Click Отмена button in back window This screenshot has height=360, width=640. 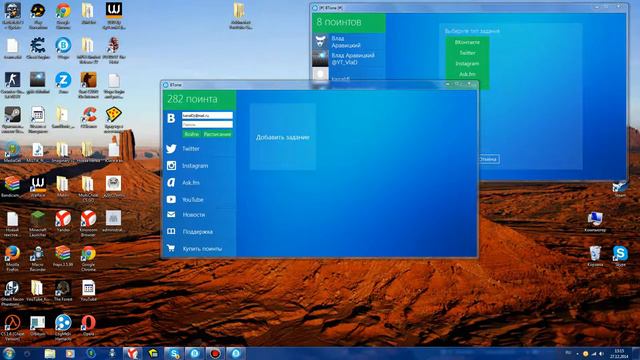pyautogui.click(x=488, y=159)
